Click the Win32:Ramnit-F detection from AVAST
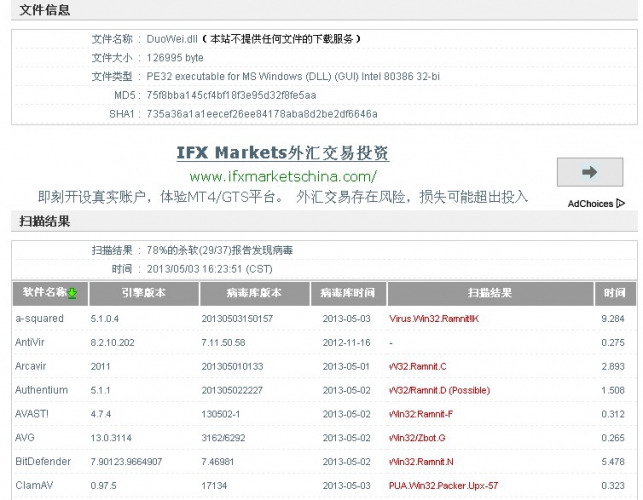Screen dimensions: 643x500 [x=421, y=414]
